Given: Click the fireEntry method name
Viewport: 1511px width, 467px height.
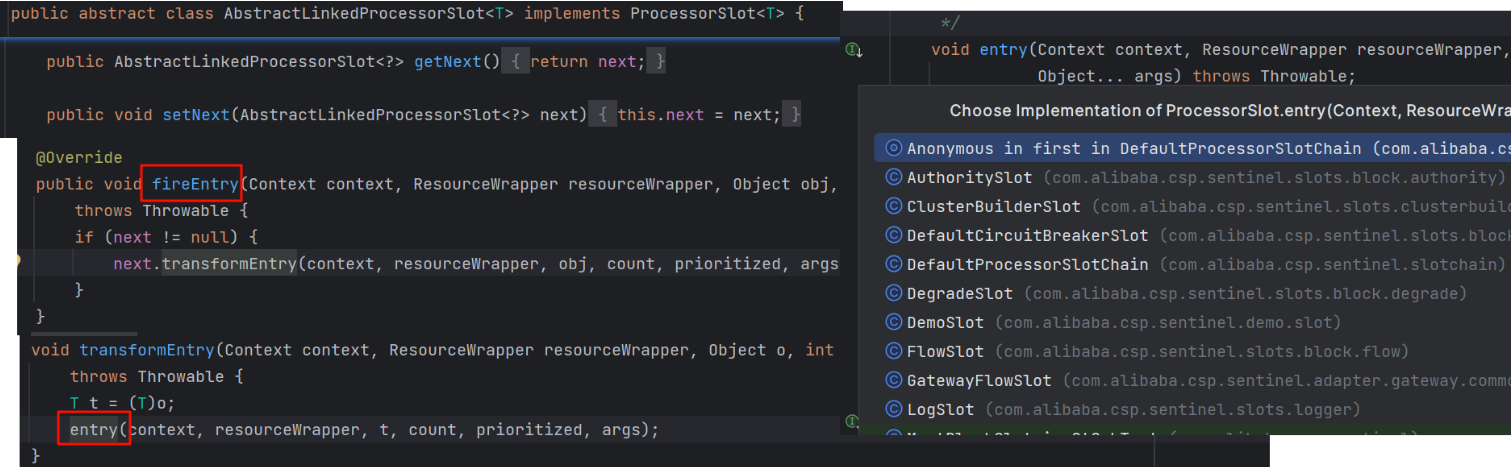Looking at the screenshot, I should tap(196, 184).
